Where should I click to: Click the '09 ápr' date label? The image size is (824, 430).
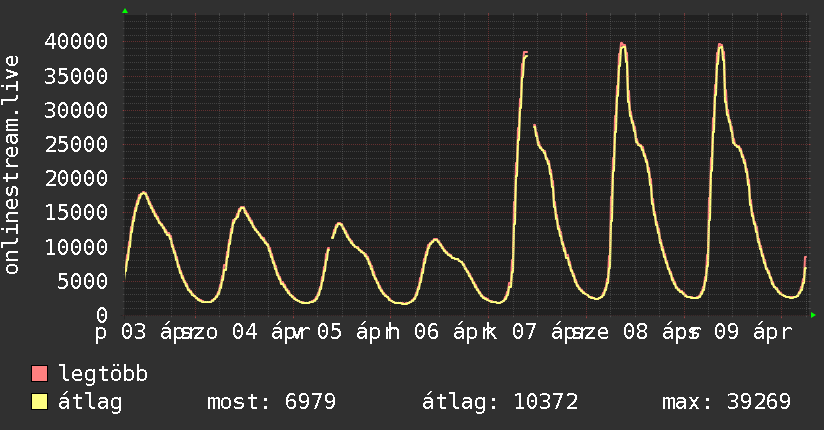coord(753,332)
